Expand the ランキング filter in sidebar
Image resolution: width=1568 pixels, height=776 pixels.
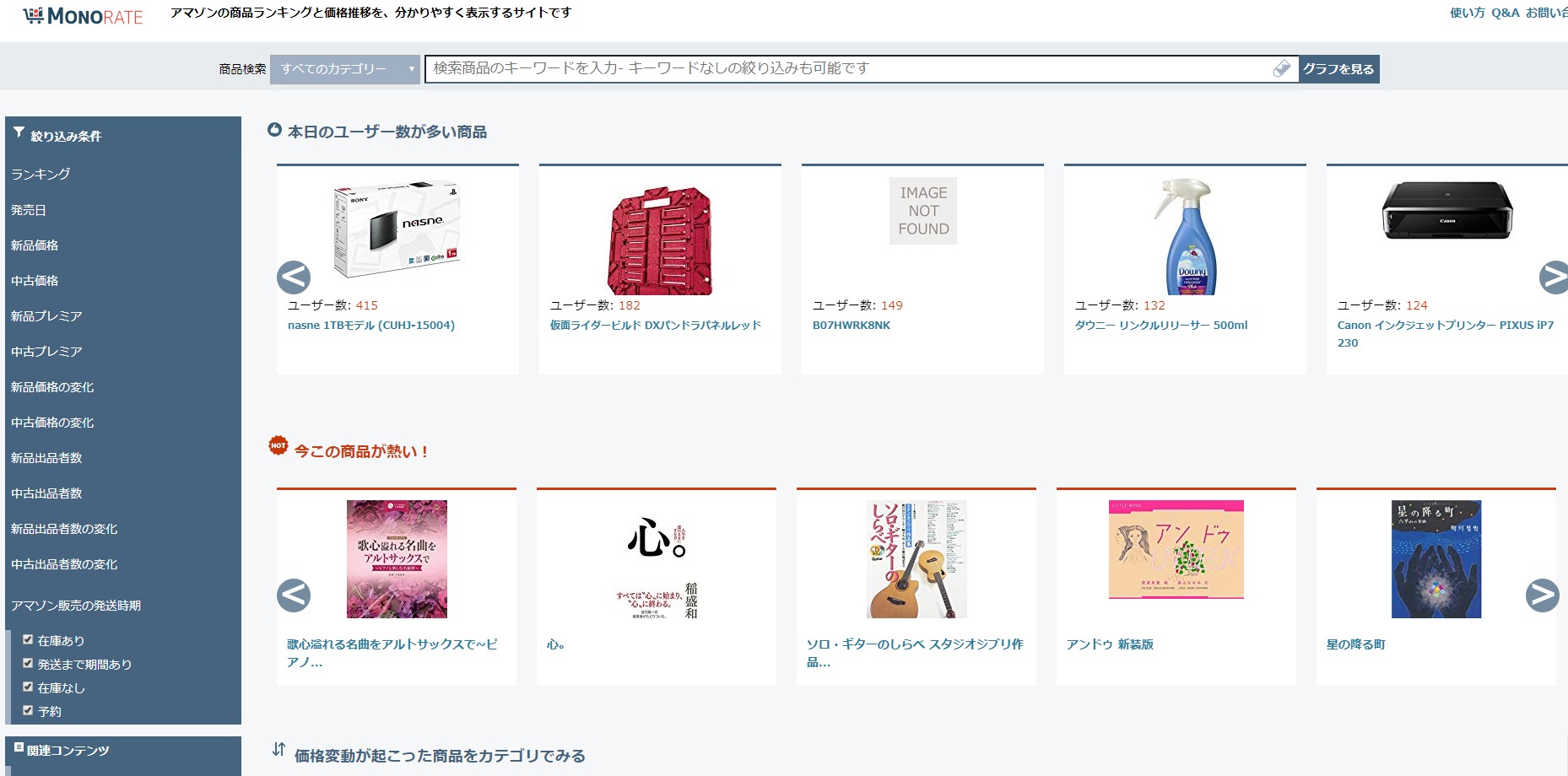(41, 174)
